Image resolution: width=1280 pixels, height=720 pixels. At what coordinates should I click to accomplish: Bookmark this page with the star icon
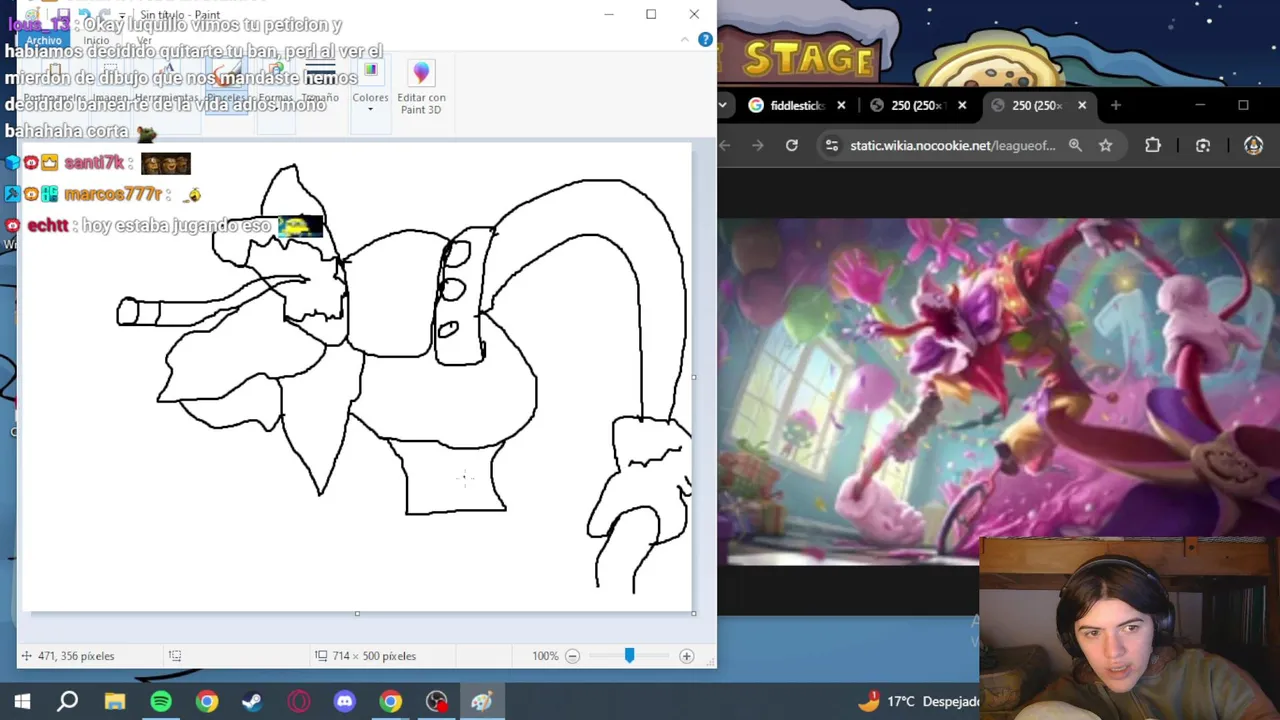1105,145
